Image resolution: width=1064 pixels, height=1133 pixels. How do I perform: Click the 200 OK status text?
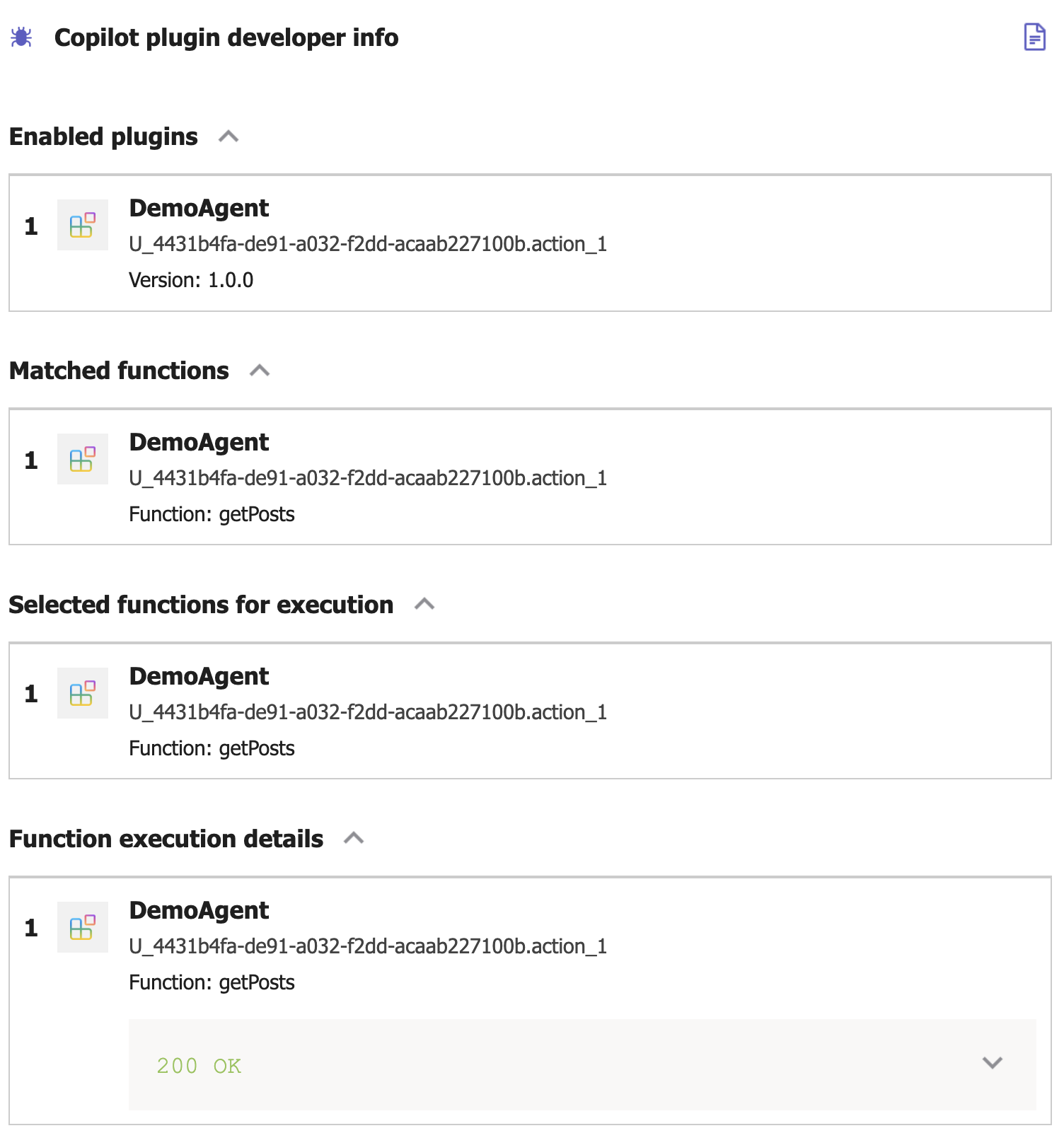point(199,1066)
